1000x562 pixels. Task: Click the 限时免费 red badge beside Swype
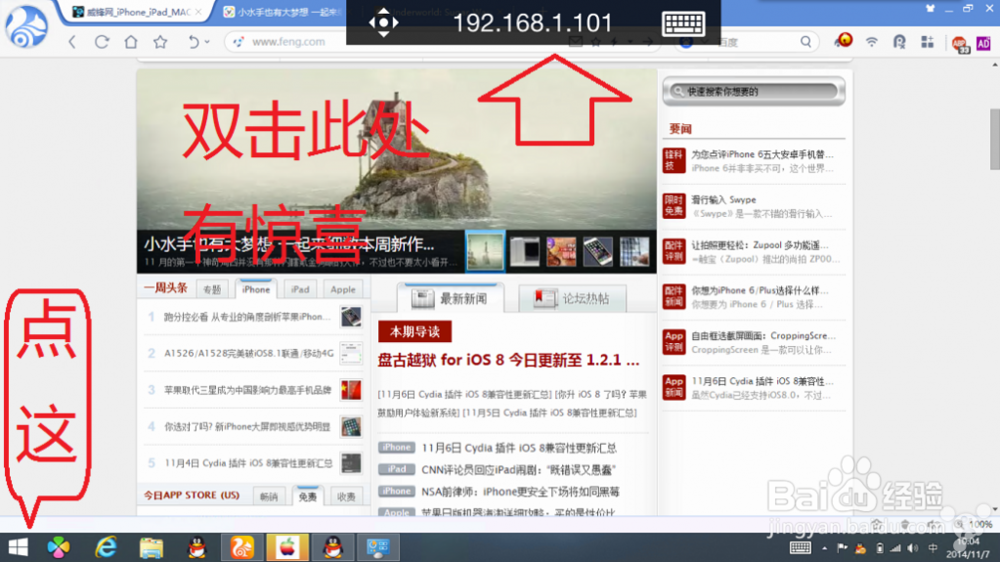[674, 206]
